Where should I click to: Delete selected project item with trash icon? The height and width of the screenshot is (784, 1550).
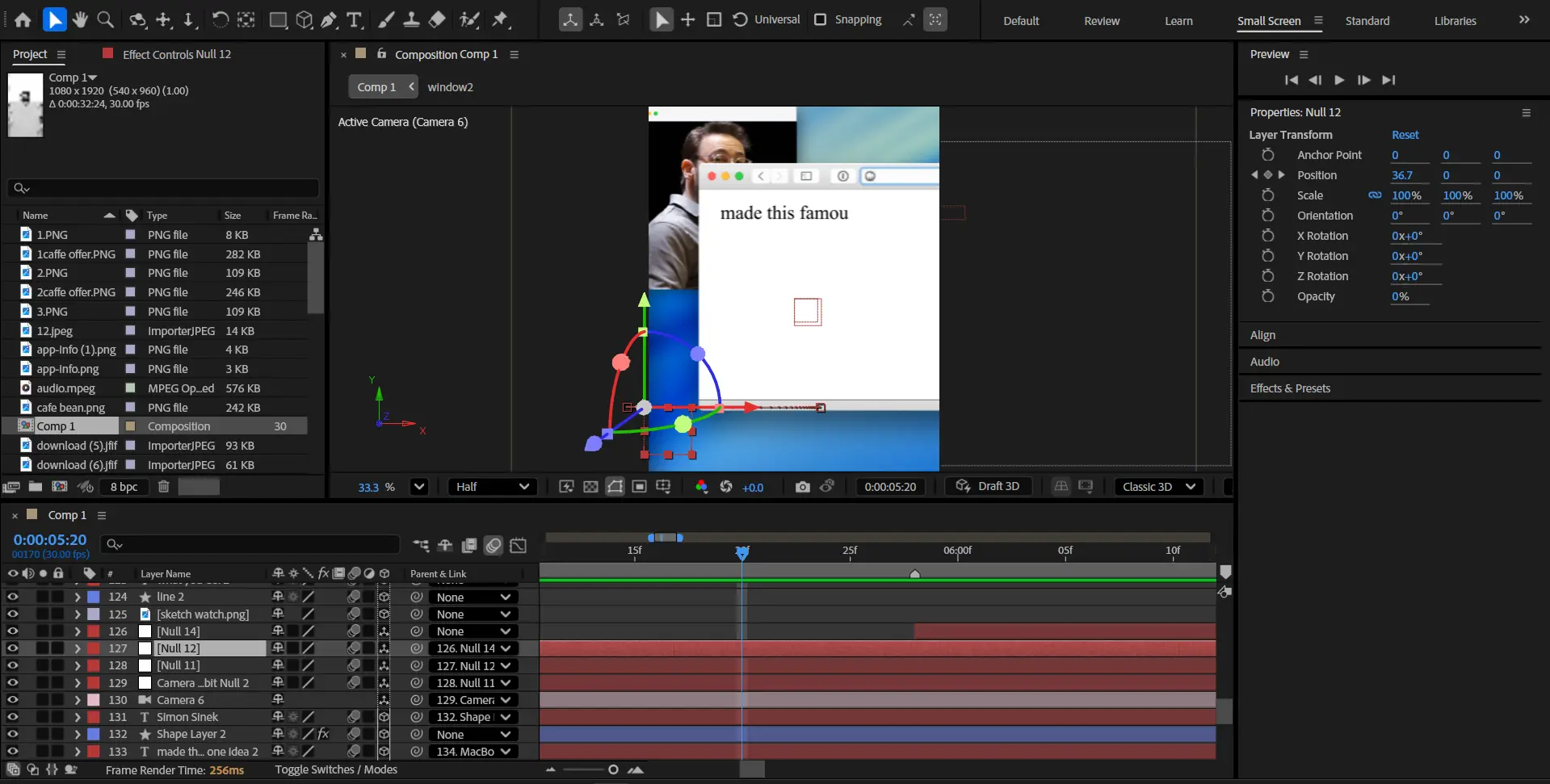163,487
